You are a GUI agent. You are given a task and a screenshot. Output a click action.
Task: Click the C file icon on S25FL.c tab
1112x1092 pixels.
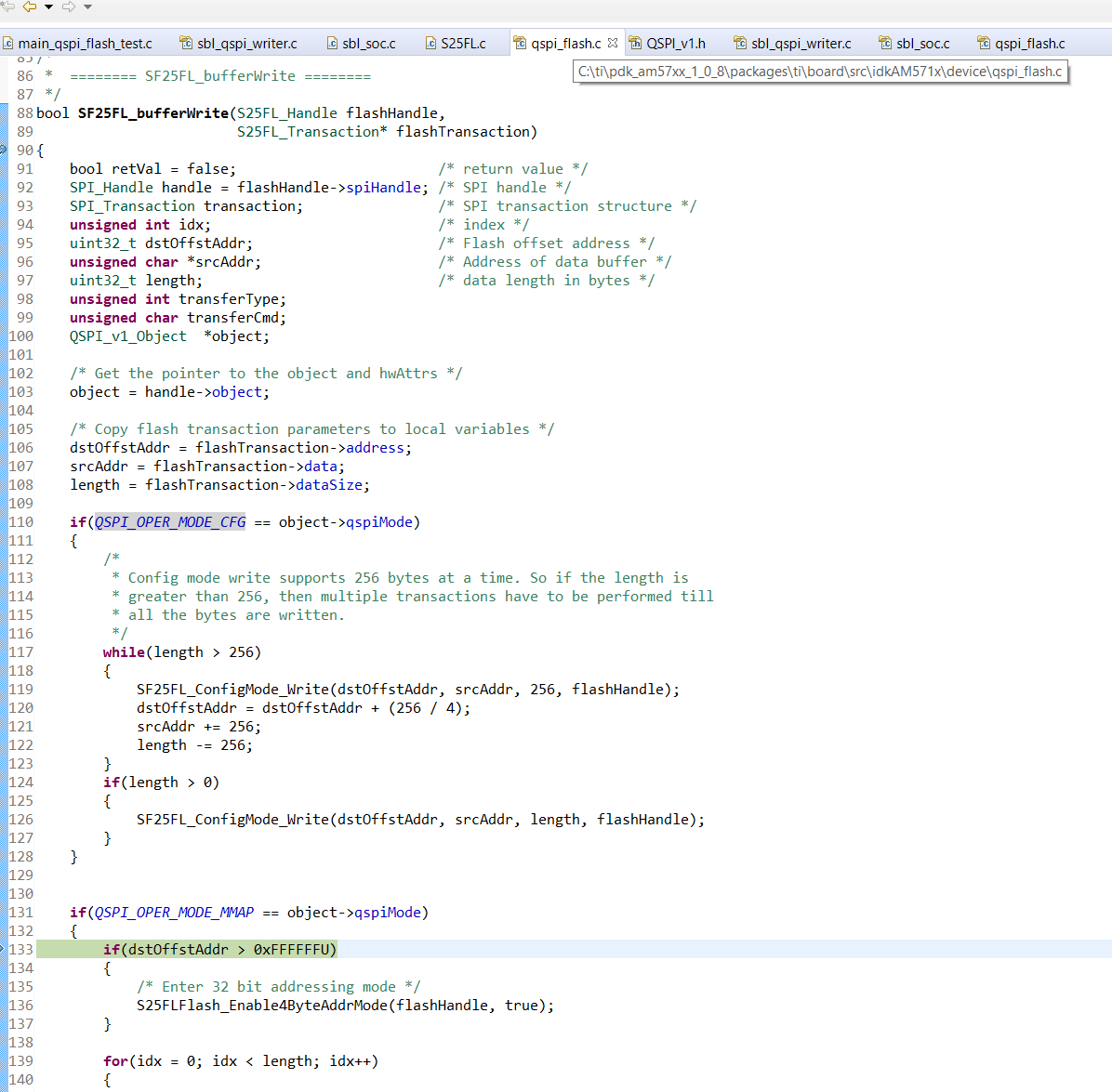pos(431,44)
